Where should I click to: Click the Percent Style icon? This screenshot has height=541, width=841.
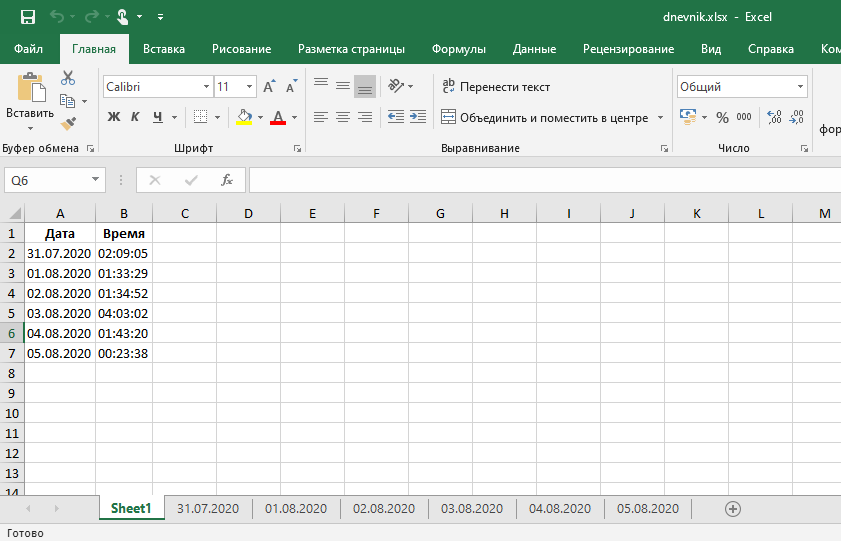click(x=722, y=117)
